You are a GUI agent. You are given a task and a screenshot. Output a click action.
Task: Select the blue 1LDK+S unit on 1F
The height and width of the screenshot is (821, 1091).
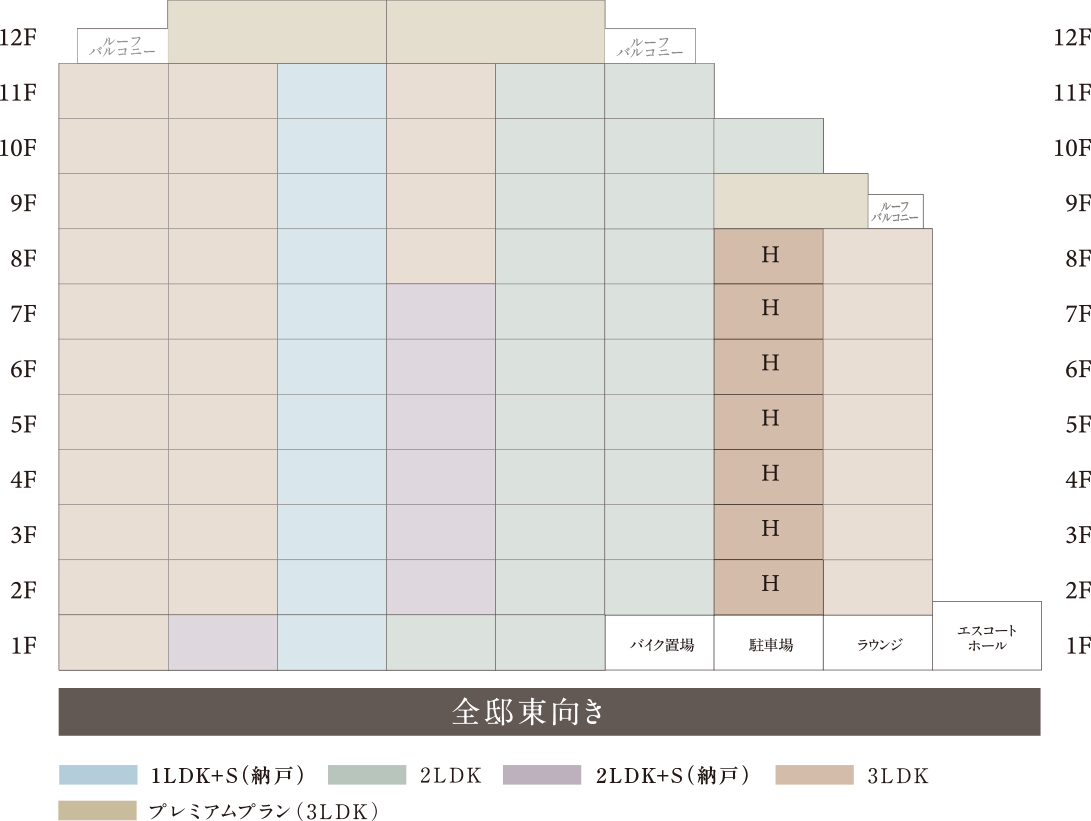pyautogui.click(x=332, y=643)
